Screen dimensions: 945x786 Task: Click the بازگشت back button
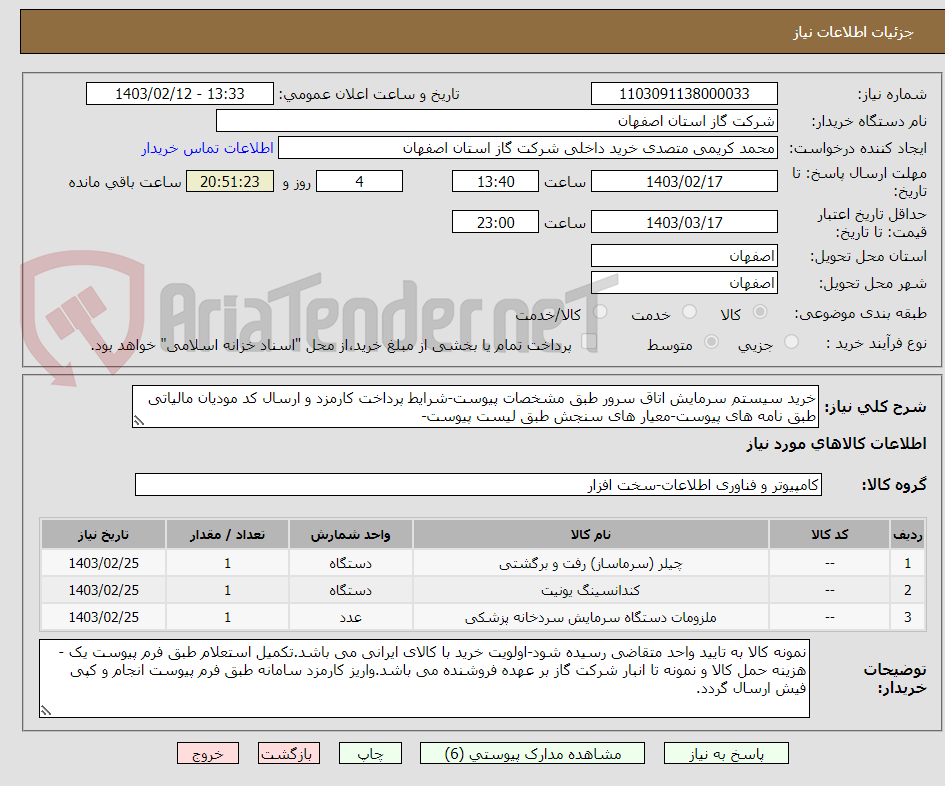[x=288, y=753]
